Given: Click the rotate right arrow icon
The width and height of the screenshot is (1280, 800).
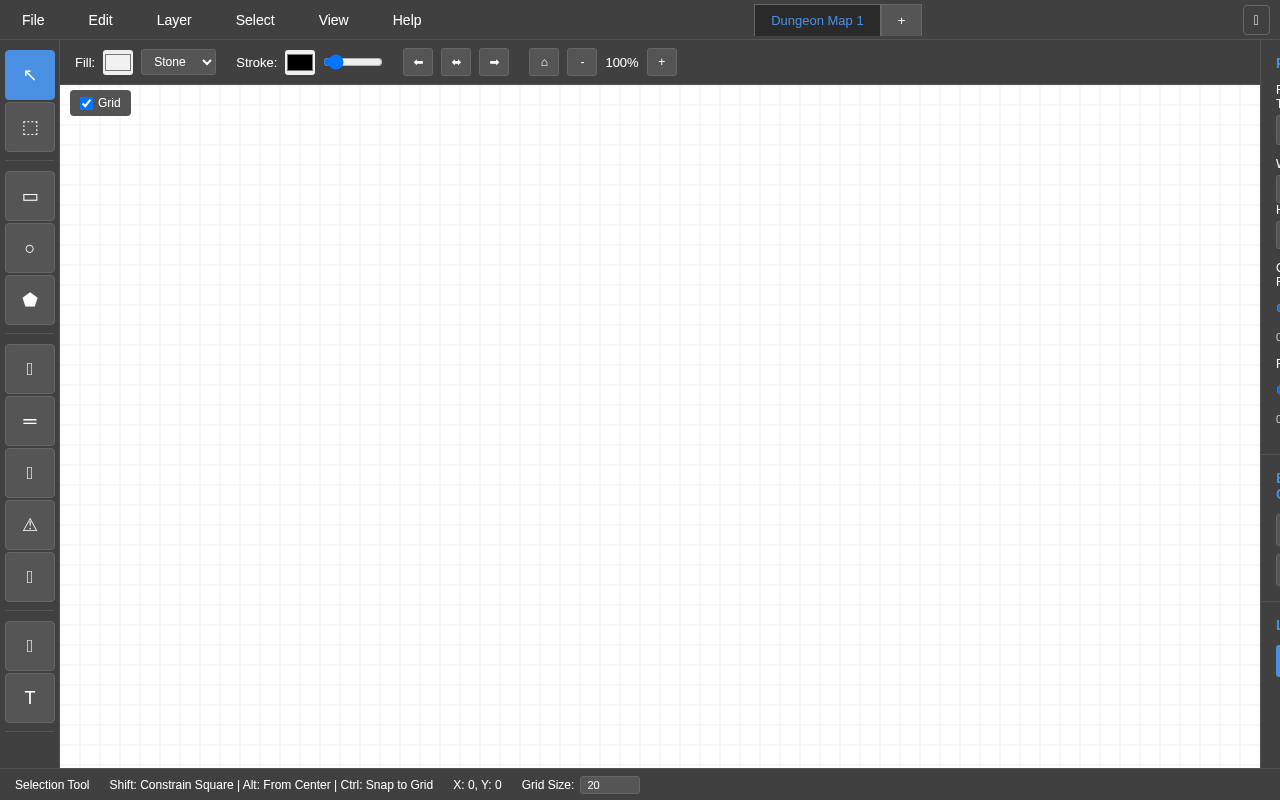Looking at the screenshot, I should point(494,62).
